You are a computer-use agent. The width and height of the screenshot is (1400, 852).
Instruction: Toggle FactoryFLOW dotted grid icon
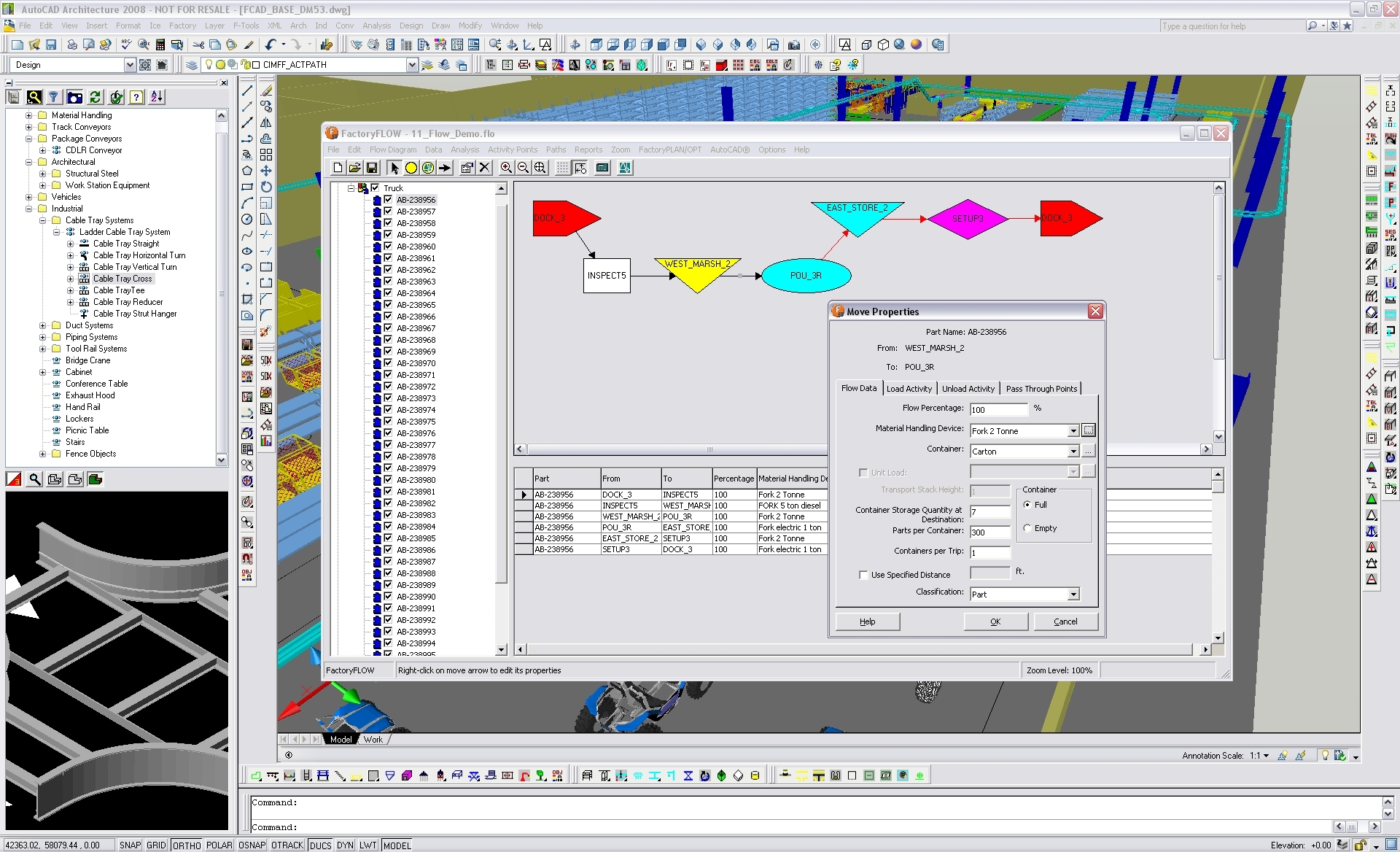tap(562, 168)
